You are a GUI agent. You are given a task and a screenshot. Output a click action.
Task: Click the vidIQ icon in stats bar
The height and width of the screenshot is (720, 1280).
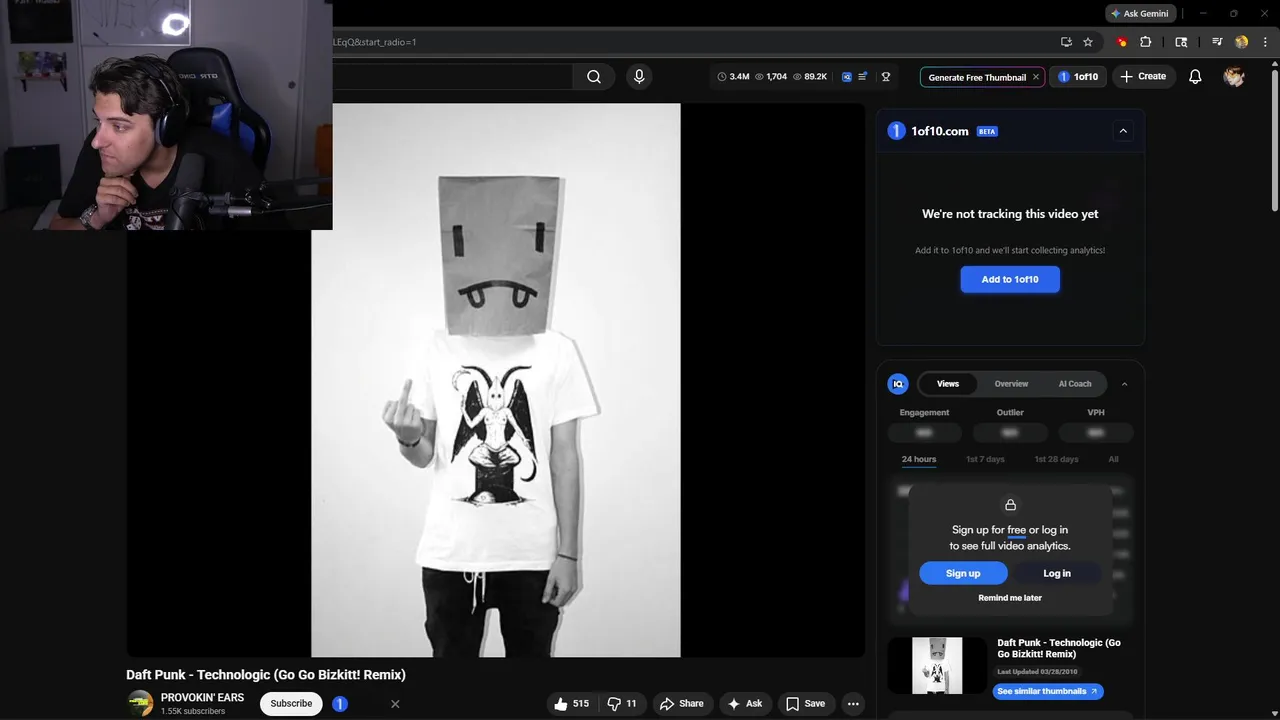click(x=847, y=76)
